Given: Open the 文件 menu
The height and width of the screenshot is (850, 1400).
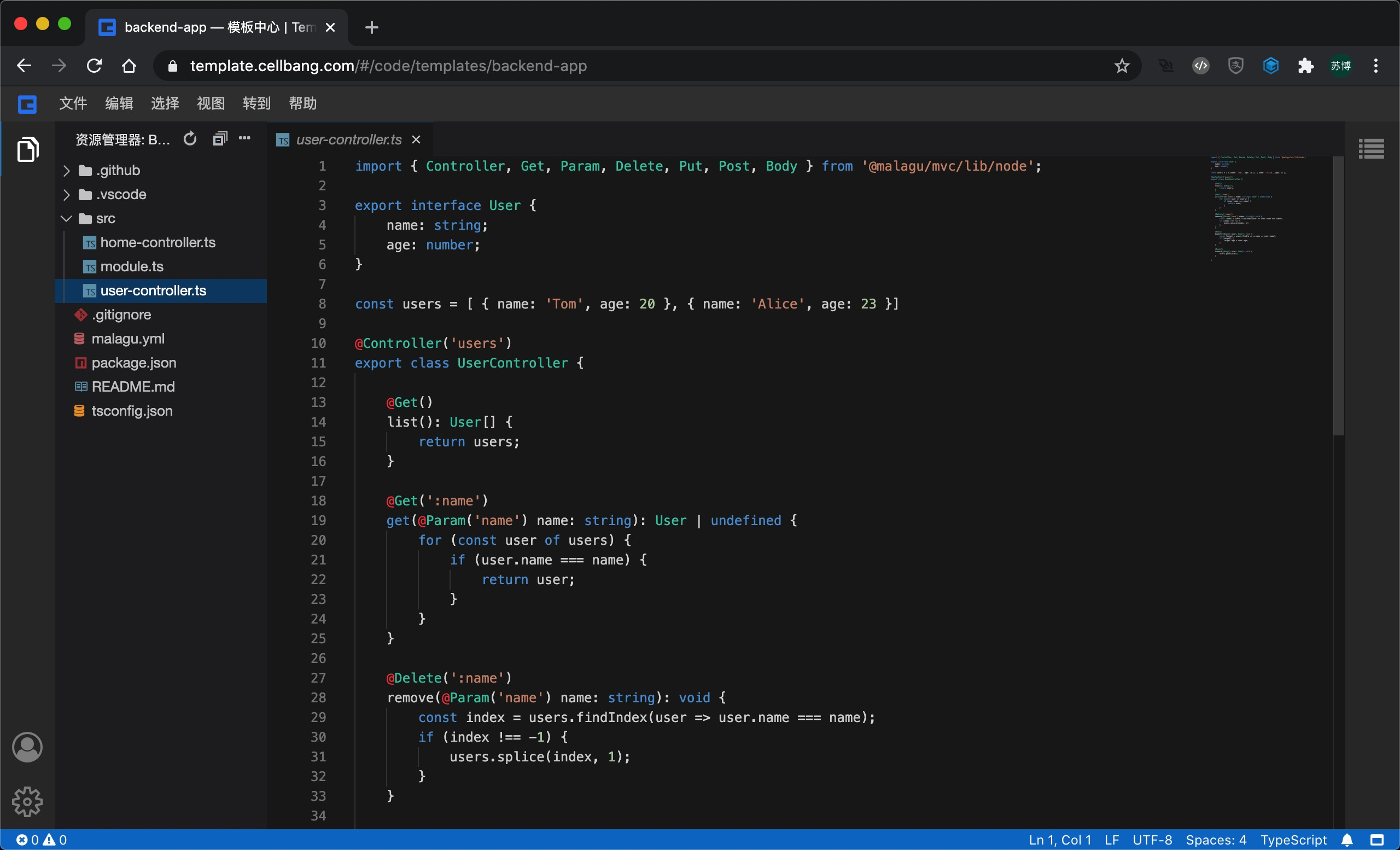Looking at the screenshot, I should [73, 103].
